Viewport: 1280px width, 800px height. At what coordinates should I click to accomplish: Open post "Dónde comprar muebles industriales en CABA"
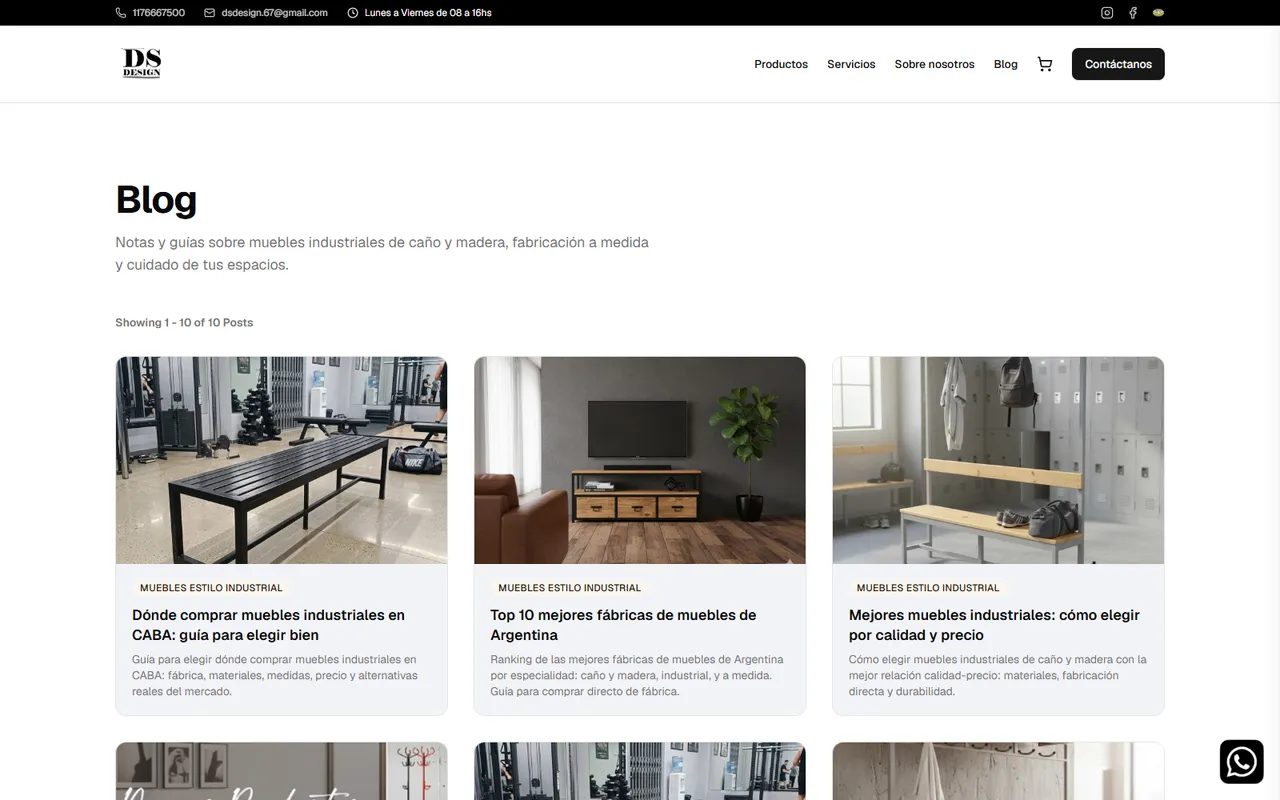(x=268, y=625)
